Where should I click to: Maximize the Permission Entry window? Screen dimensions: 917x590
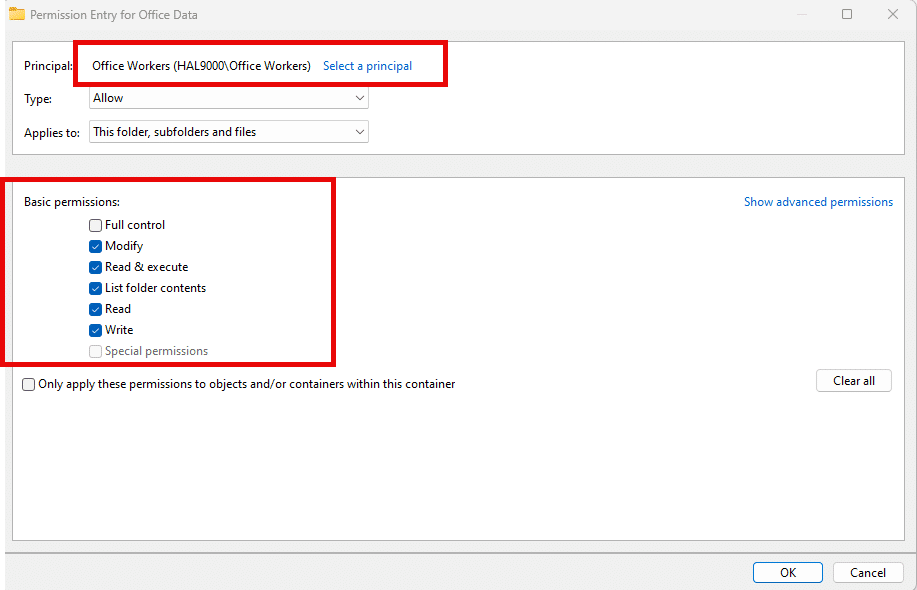pyautogui.click(x=847, y=14)
